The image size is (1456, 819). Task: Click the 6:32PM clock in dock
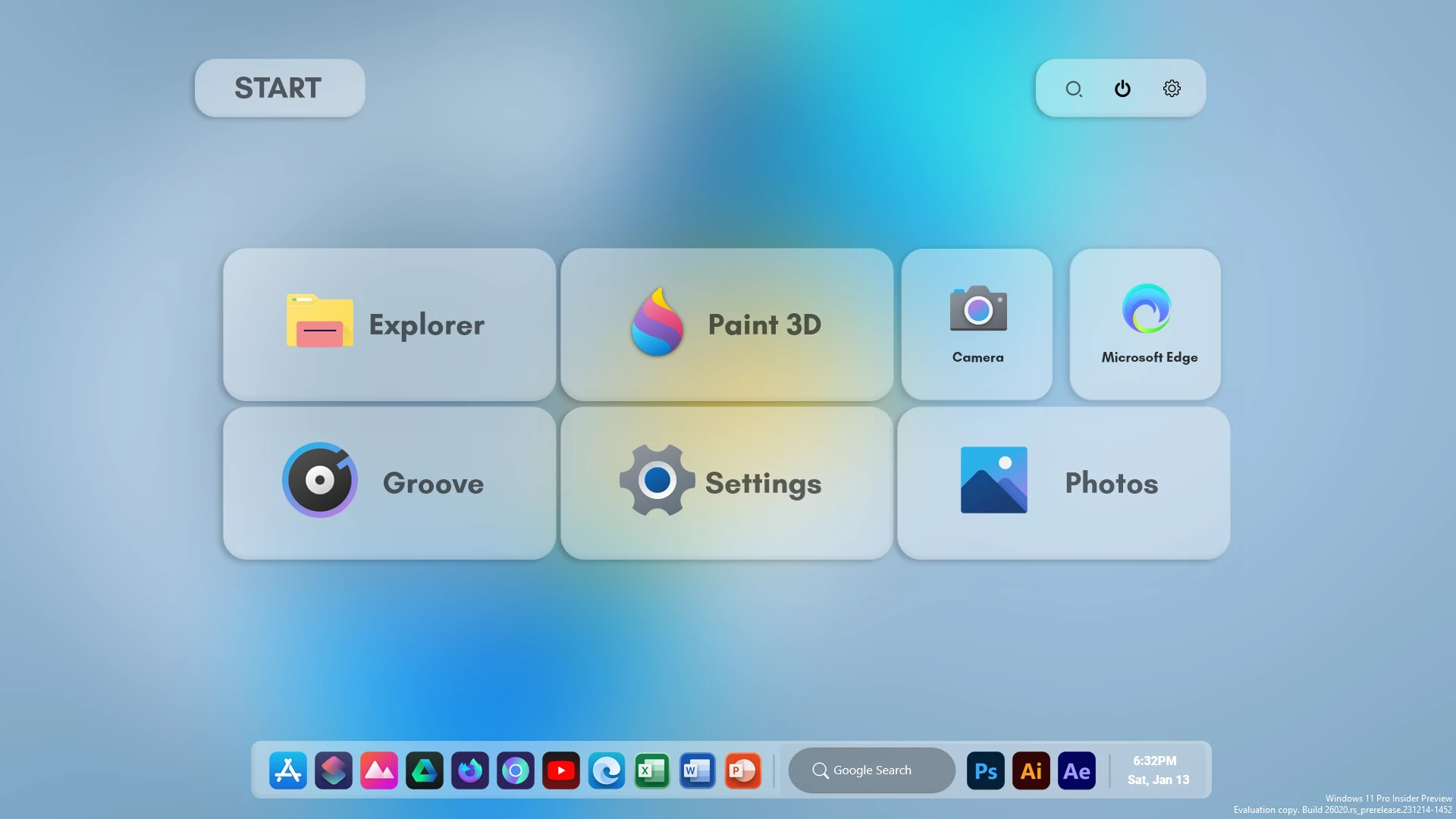[1155, 761]
